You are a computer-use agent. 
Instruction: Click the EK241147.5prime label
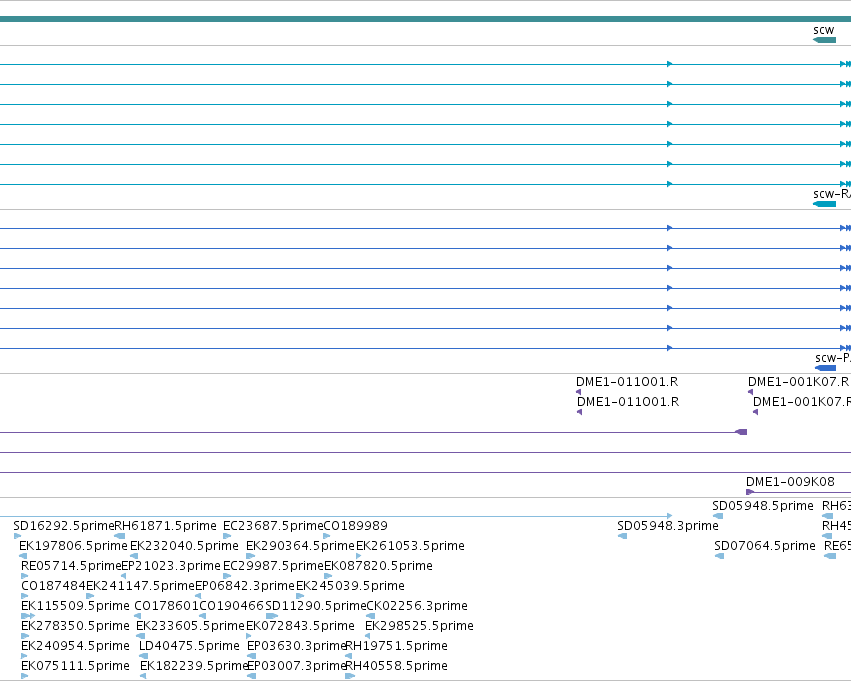(x=141, y=586)
